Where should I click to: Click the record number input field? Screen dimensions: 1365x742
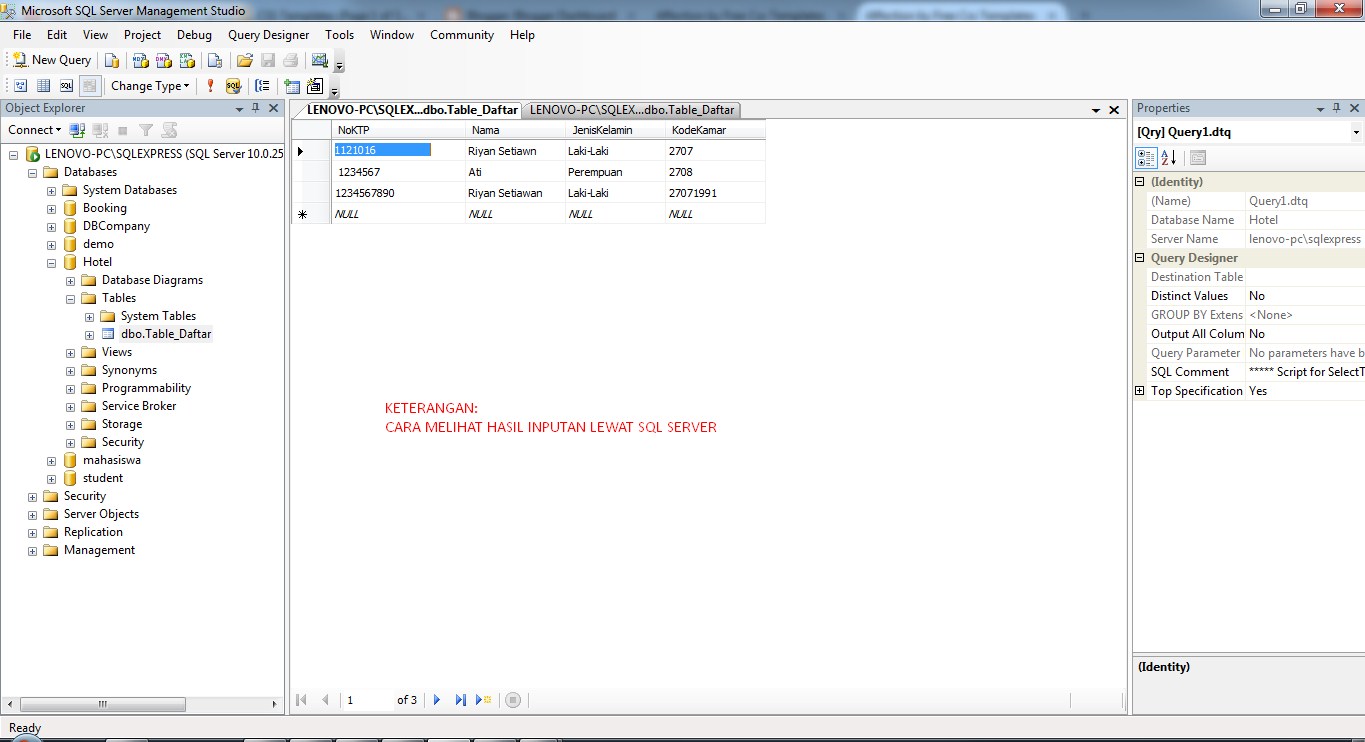pos(367,700)
